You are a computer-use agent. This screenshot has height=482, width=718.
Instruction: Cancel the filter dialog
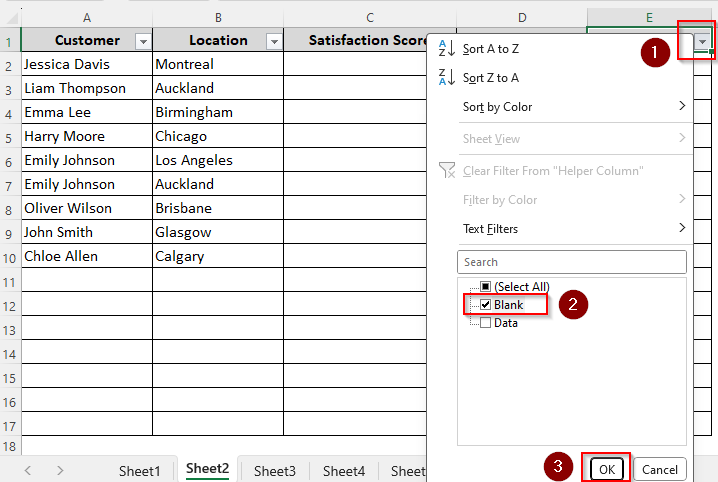[x=659, y=469]
